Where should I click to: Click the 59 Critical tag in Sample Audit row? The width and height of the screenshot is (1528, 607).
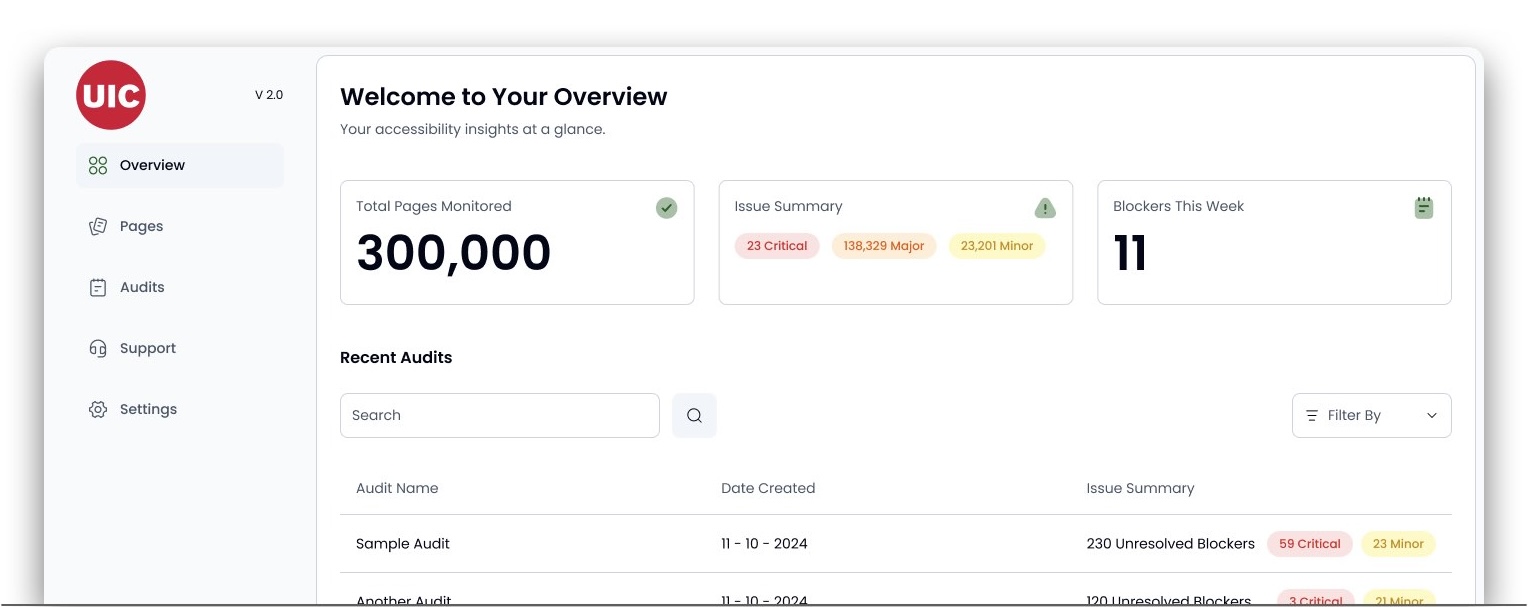click(x=1310, y=545)
